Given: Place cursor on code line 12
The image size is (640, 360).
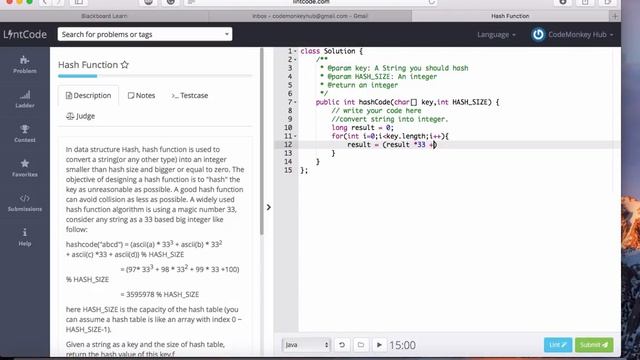Looking at the screenshot, I should click(459, 145).
